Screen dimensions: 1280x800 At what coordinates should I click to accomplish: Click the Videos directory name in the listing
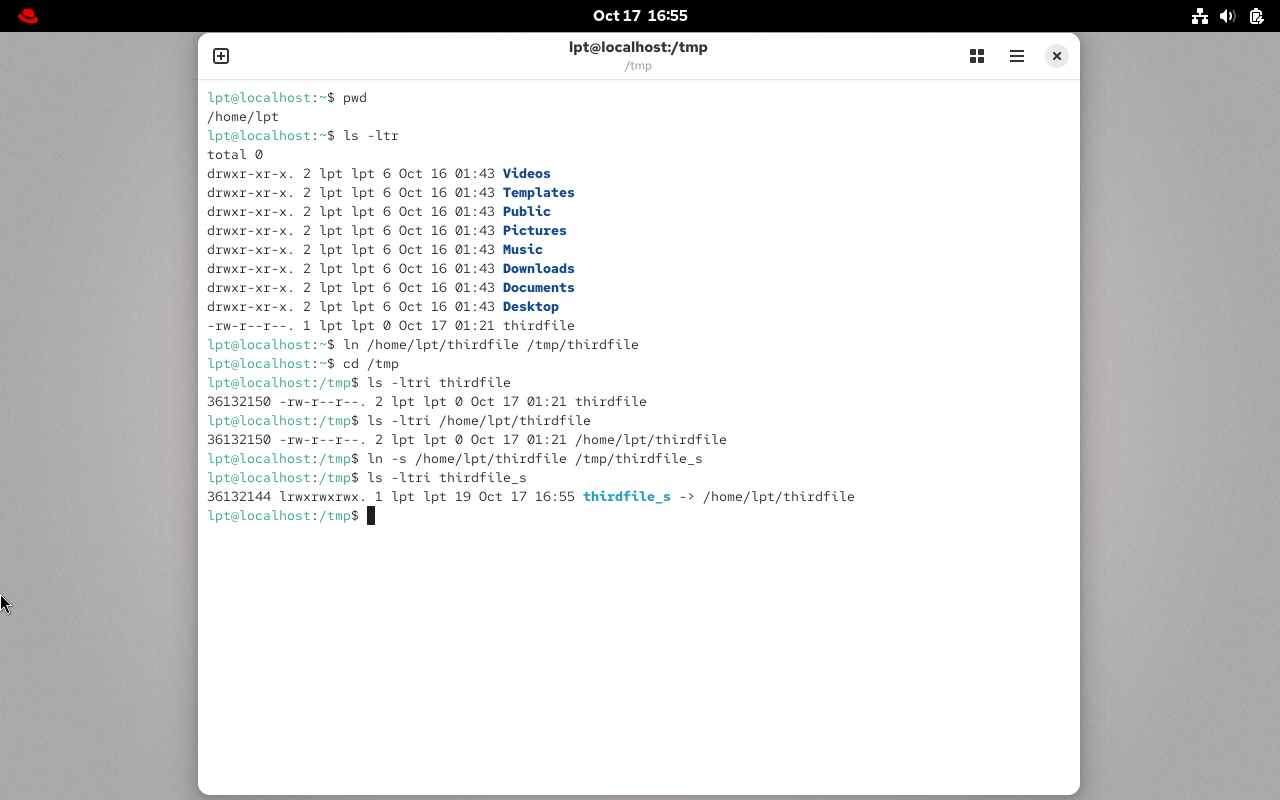point(526,174)
